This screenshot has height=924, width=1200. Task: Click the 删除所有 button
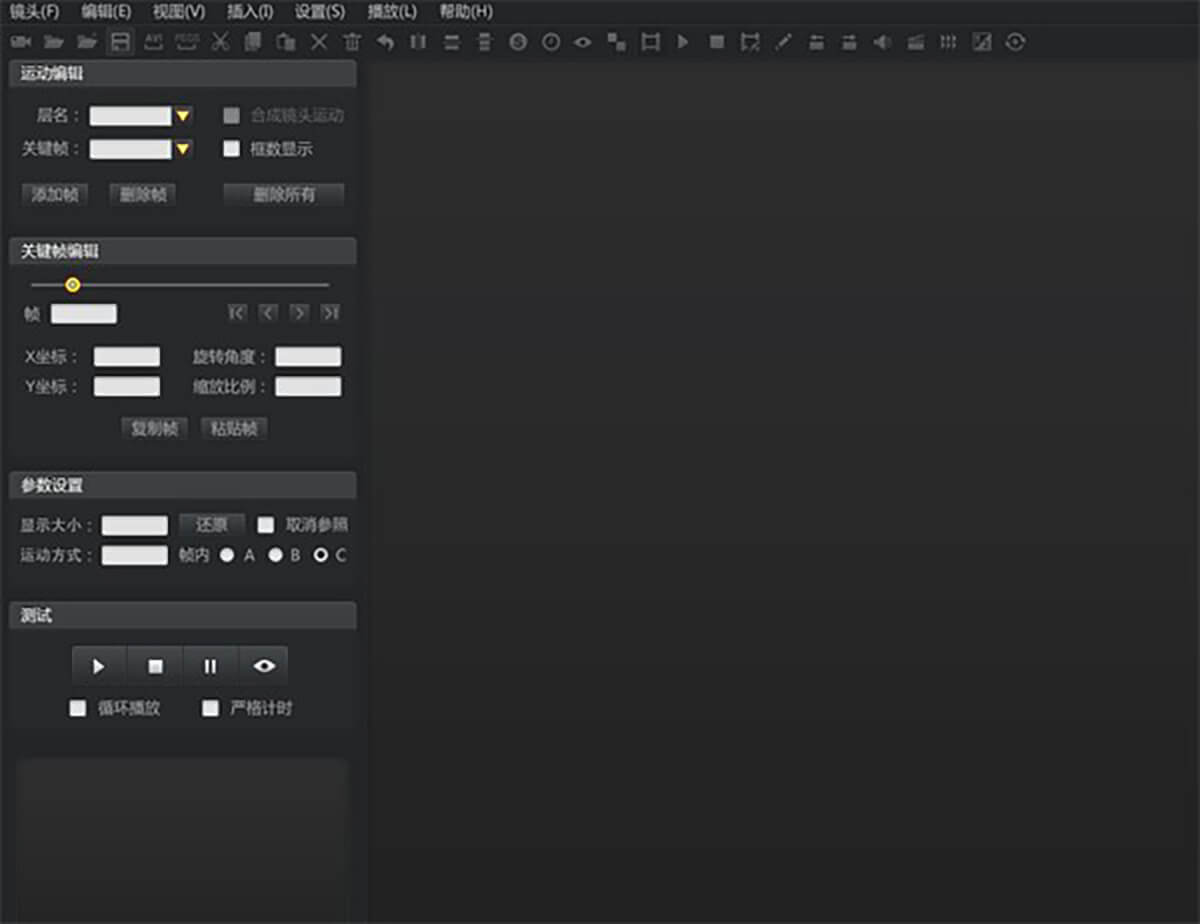click(284, 195)
